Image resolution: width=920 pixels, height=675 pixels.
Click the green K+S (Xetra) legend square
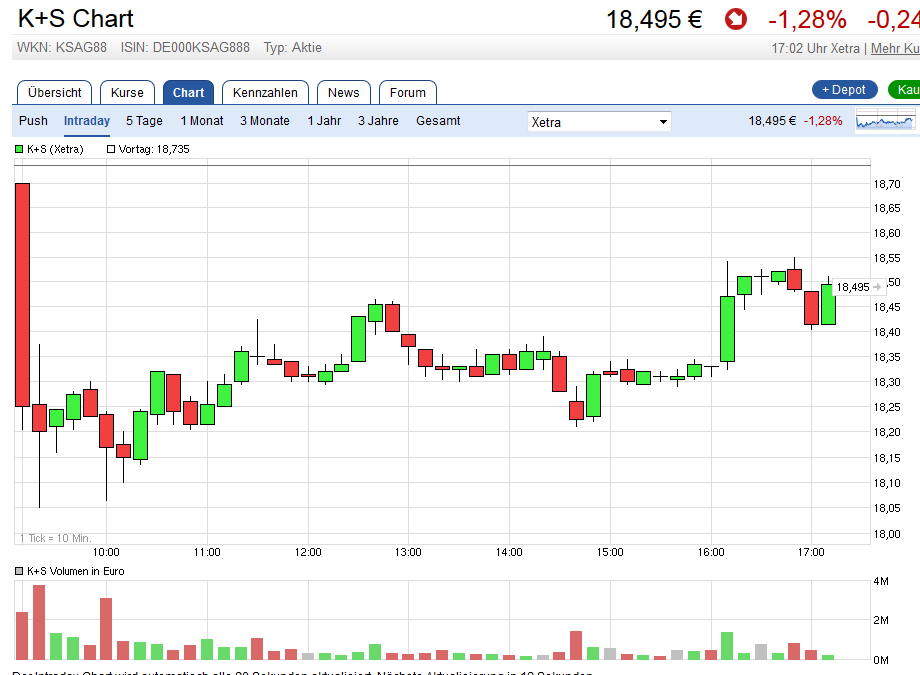click(19, 149)
